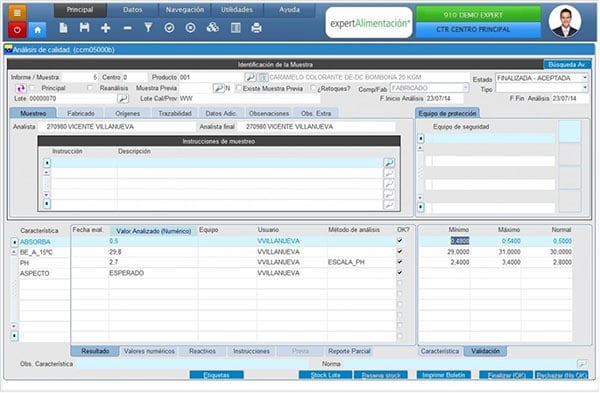The width and height of the screenshot is (600, 393).
Task: Toggle OK checkbox for ABSORBA row
Action: tap(399, 241)
